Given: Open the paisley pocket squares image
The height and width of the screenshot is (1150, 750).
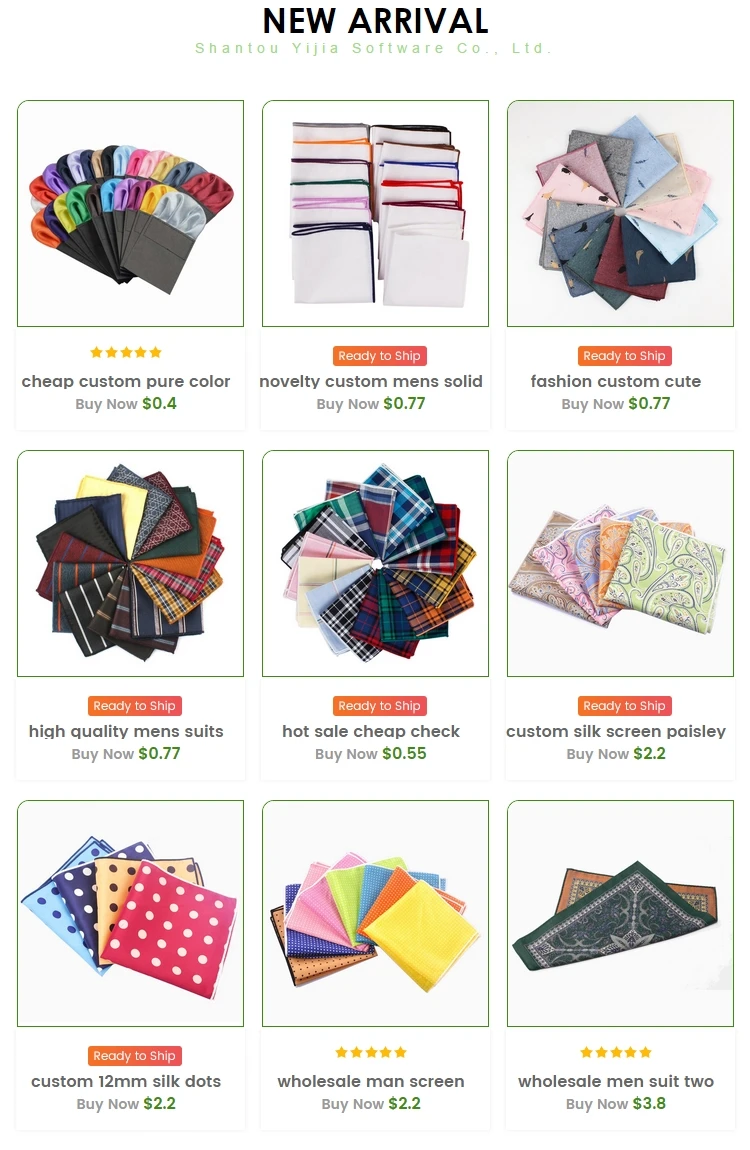Looking at the screenshot, I should pyautogui.click(x=620, y=563).
